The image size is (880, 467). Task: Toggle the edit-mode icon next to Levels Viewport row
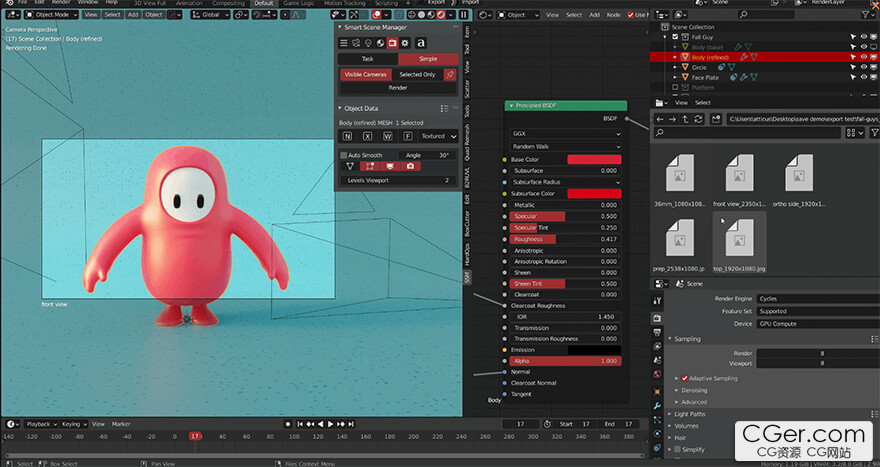370,166
